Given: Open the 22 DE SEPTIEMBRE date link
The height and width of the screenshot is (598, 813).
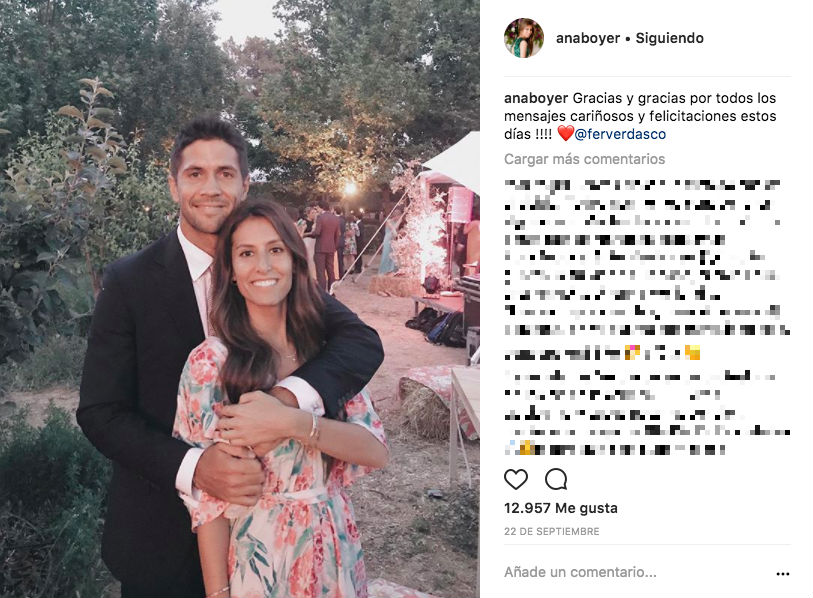Looking at the screenshot, I should click(x=552, y=532).
